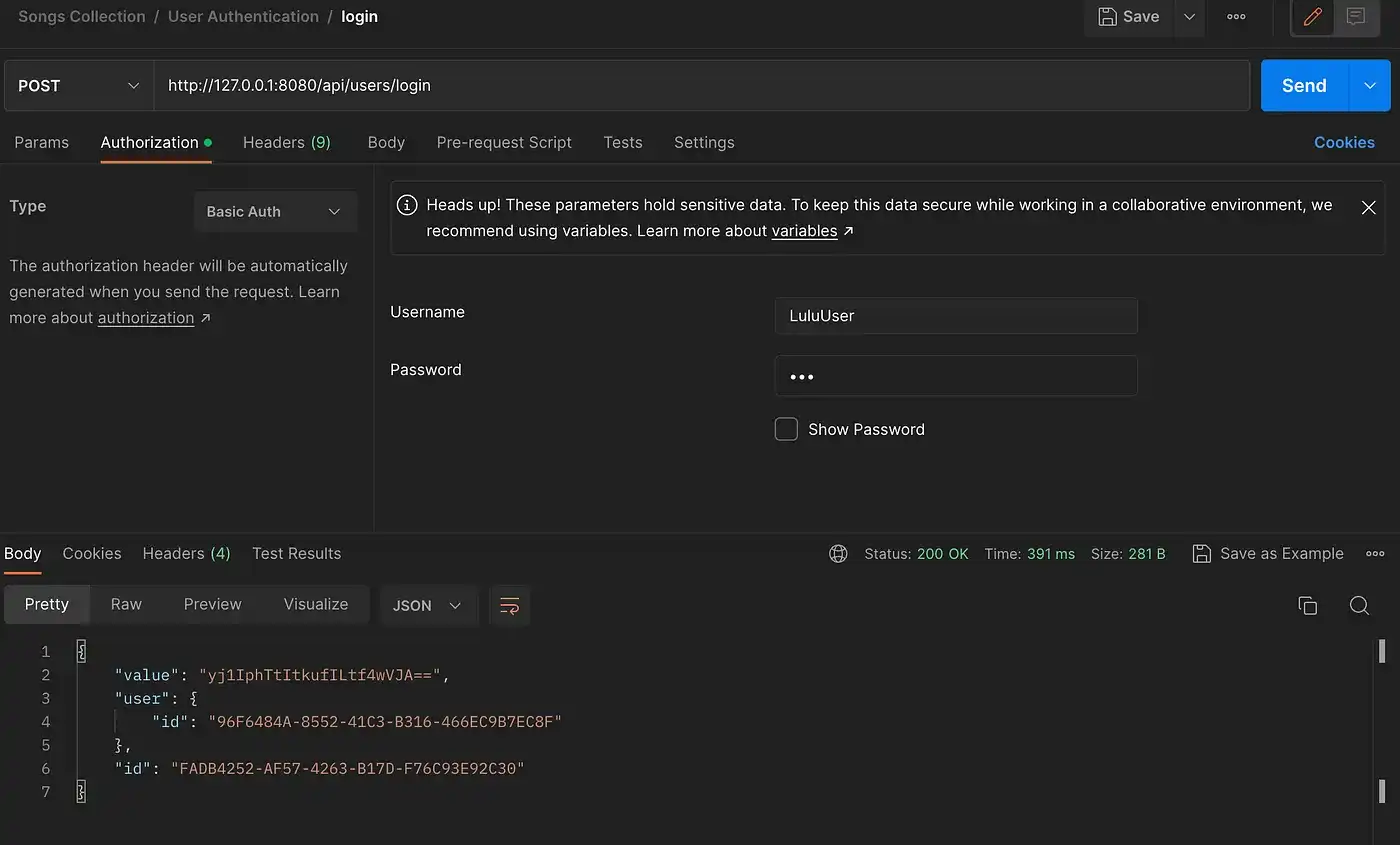Copy the response body with the copy icon
This screenshot has width=1400, height=845.
click(x=1307, y=605)
